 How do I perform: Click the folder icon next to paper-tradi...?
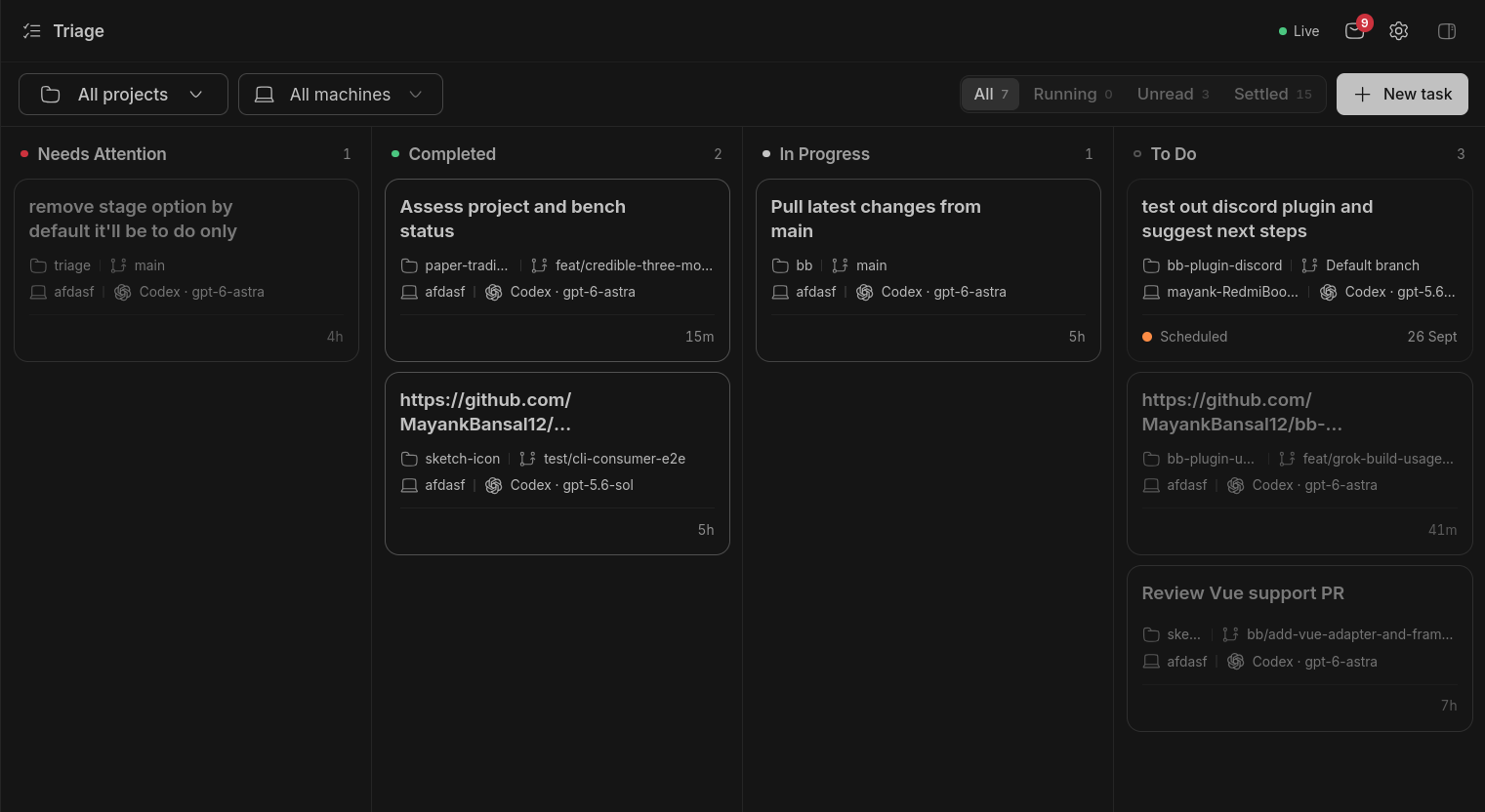[x=409, y=265]
